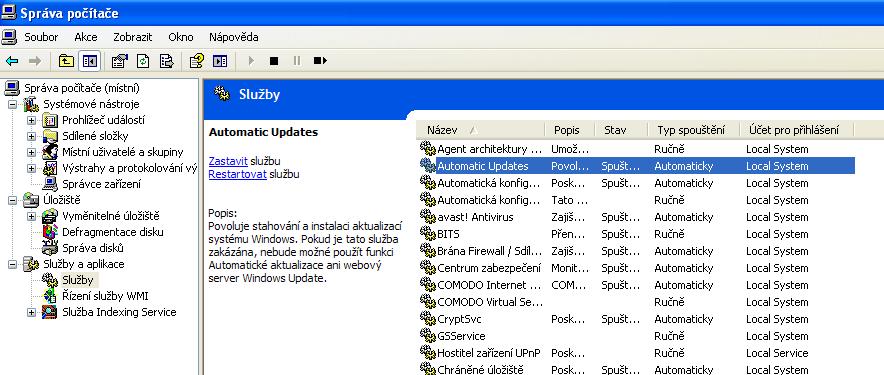
Task: Select the Chráněné úložiště service
Action: pos(637,369)
